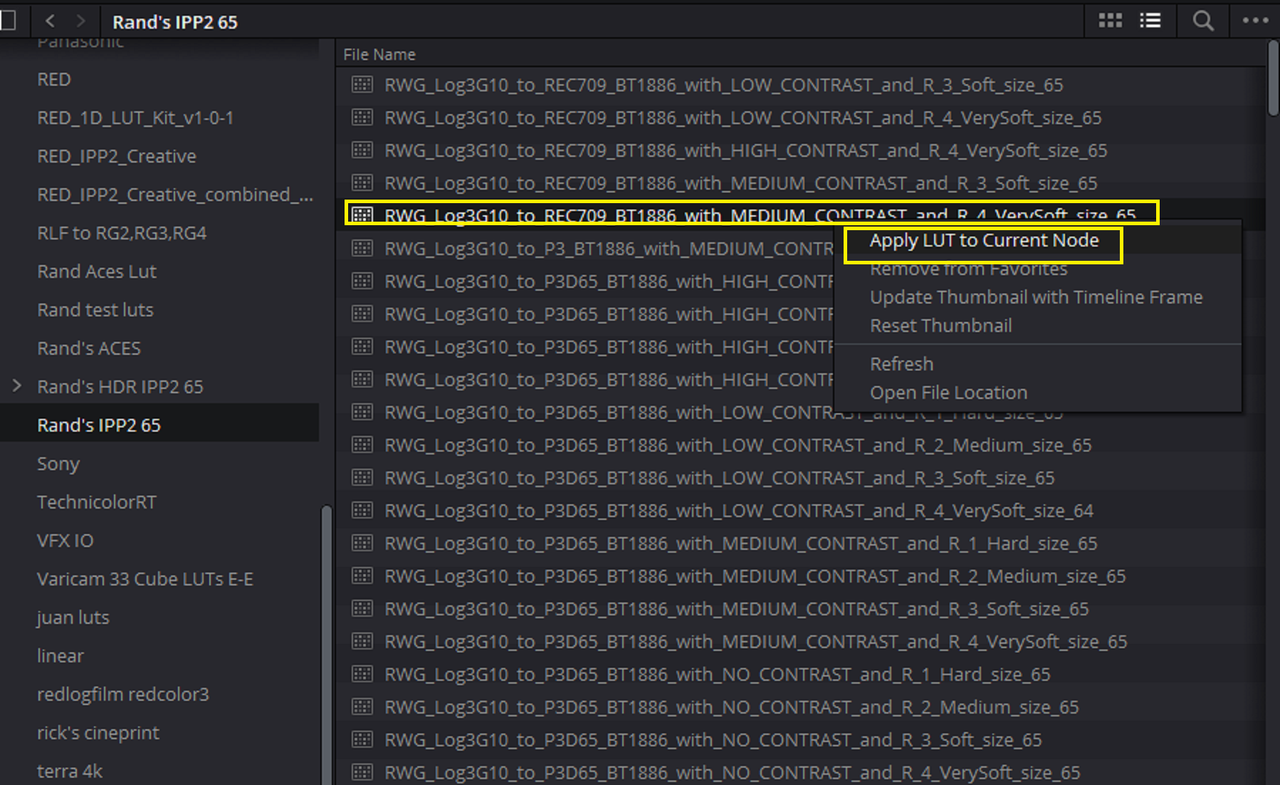Click LUT icon for P3D65 MEDIUM_CONTRAST R_1_Hard
1280x785 pixels.
(362, 544)
